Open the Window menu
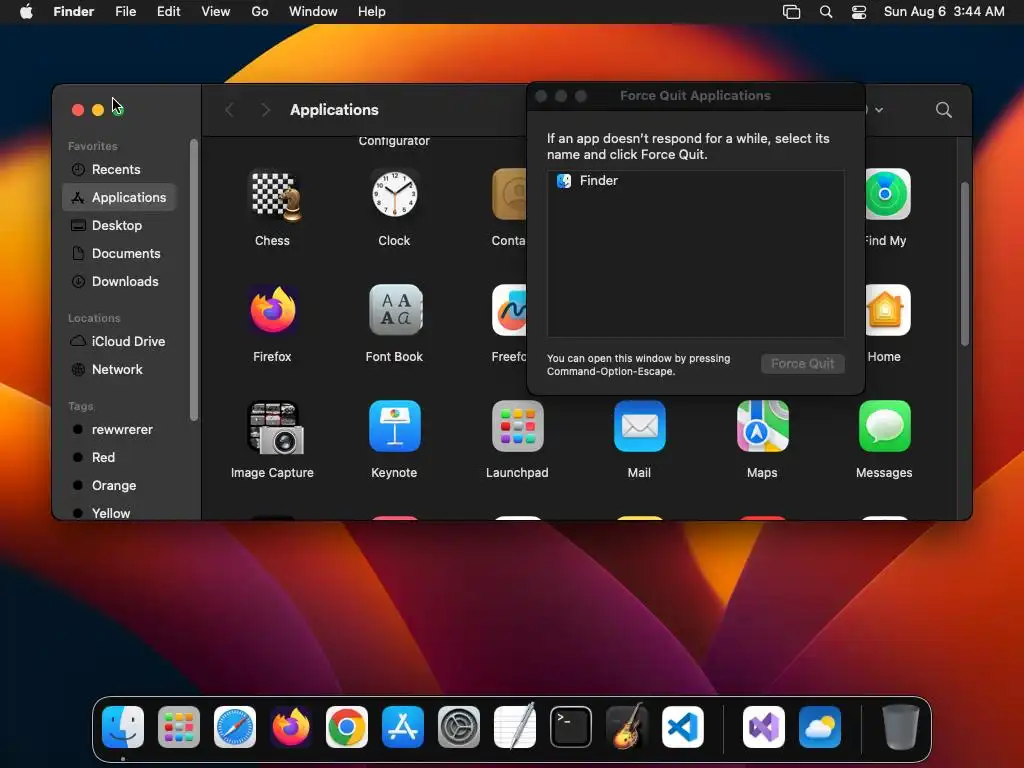The width and height of the screenshot is (1024, 768). click(313, 12)
